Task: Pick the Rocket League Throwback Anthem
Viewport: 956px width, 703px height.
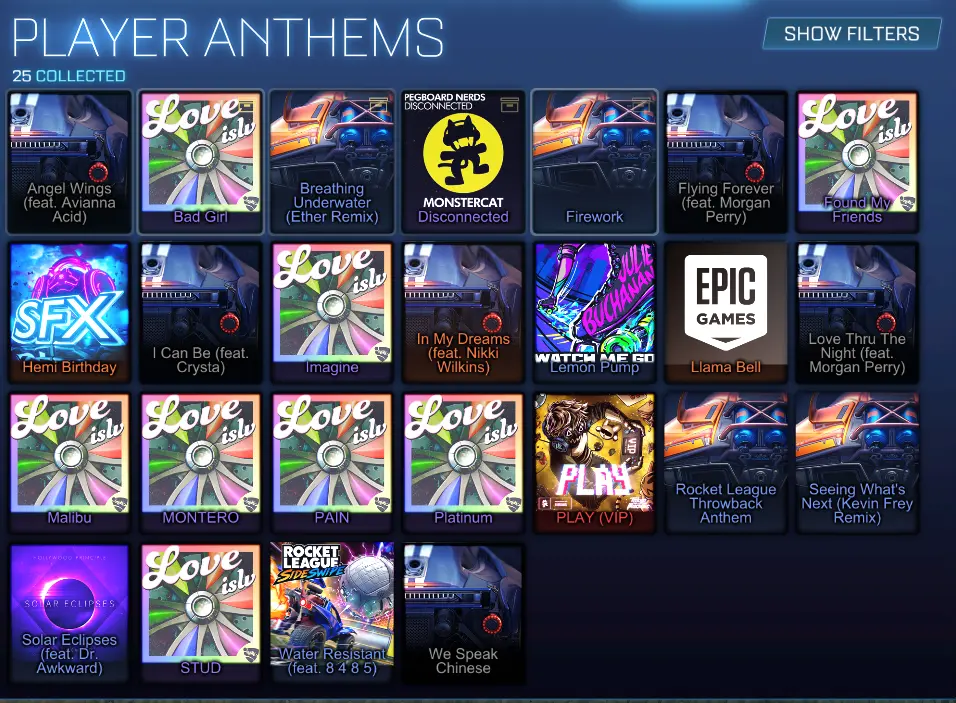Action: (726, 463)
